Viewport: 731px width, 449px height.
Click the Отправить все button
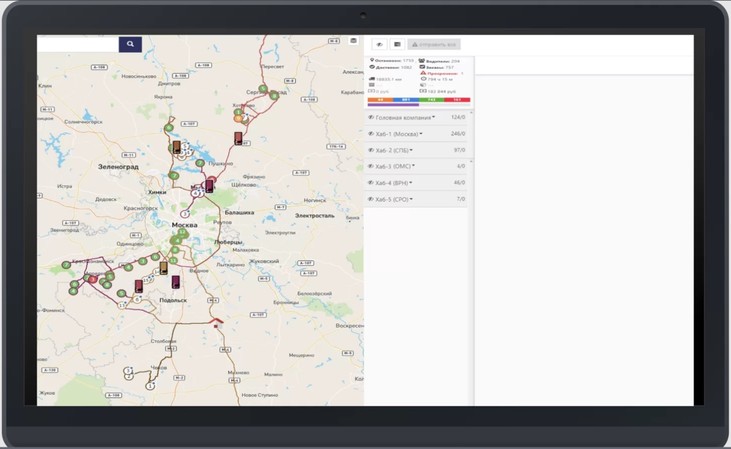coord(434,44)
